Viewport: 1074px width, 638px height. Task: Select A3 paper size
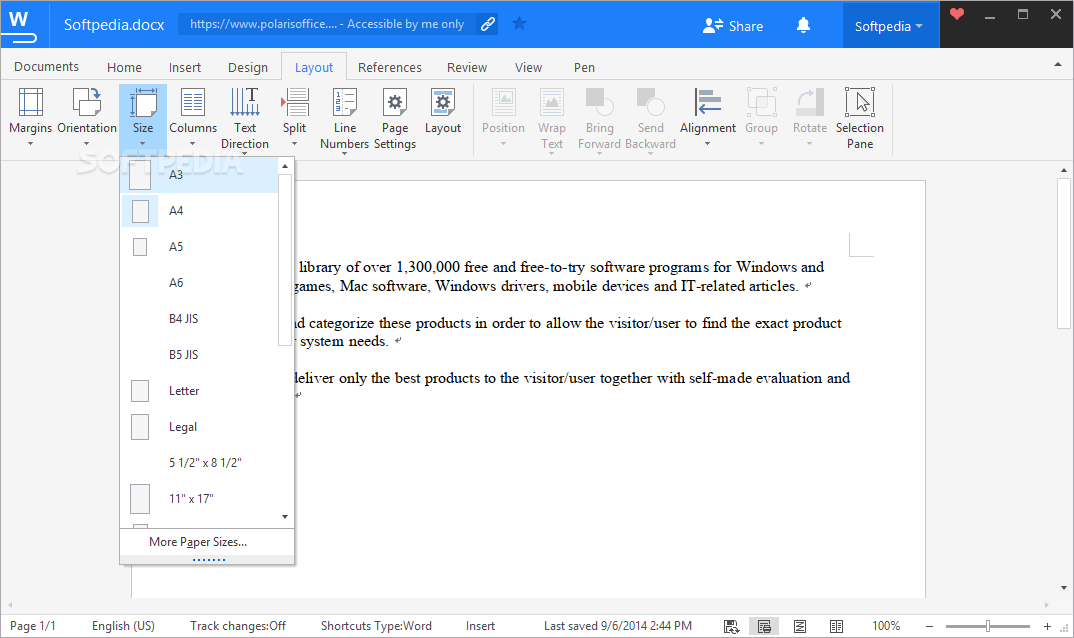(x=200, y=175)
